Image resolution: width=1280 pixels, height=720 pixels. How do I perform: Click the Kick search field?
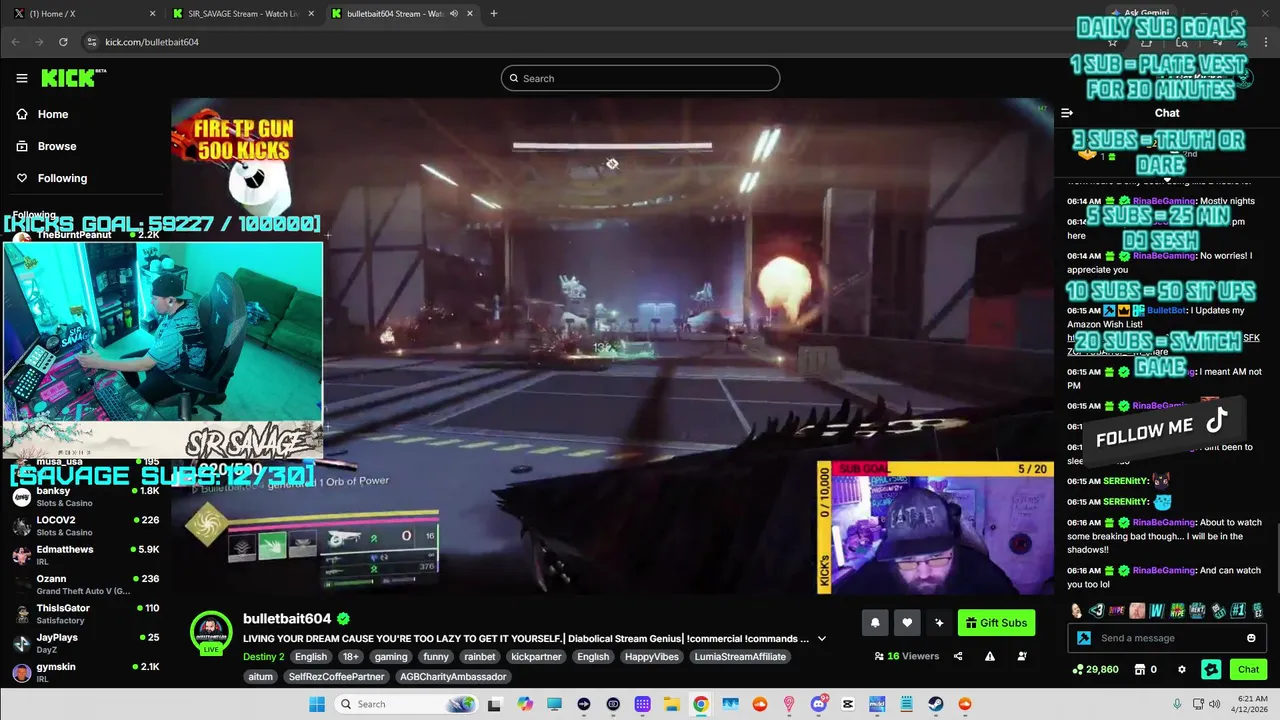coord(640,78)
